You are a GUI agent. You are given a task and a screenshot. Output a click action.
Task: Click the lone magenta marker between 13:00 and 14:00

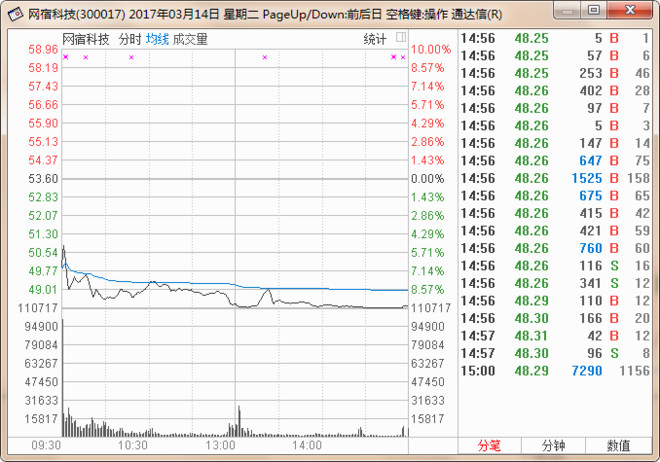[265, 57]
